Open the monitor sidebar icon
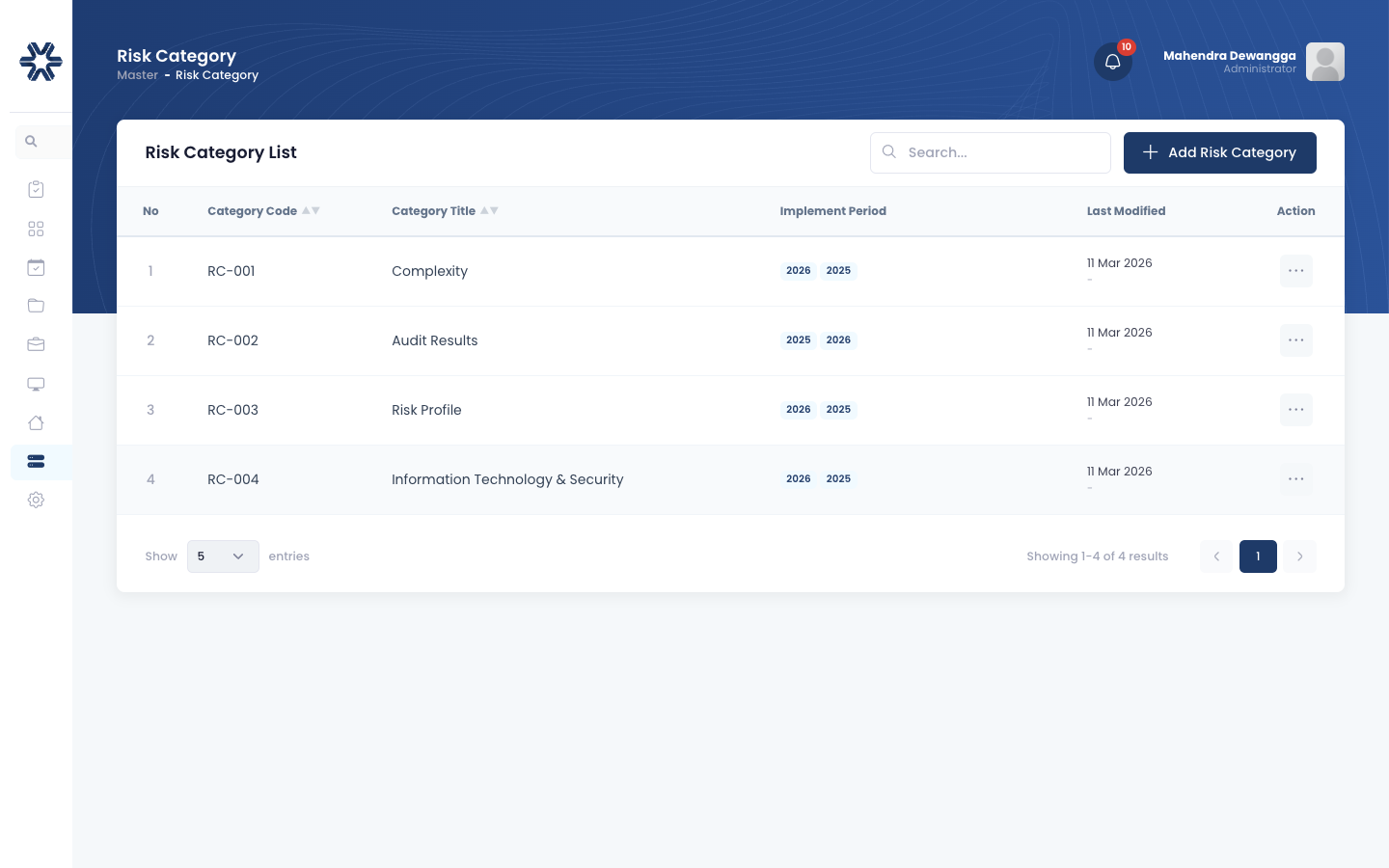 click(36, 384)
